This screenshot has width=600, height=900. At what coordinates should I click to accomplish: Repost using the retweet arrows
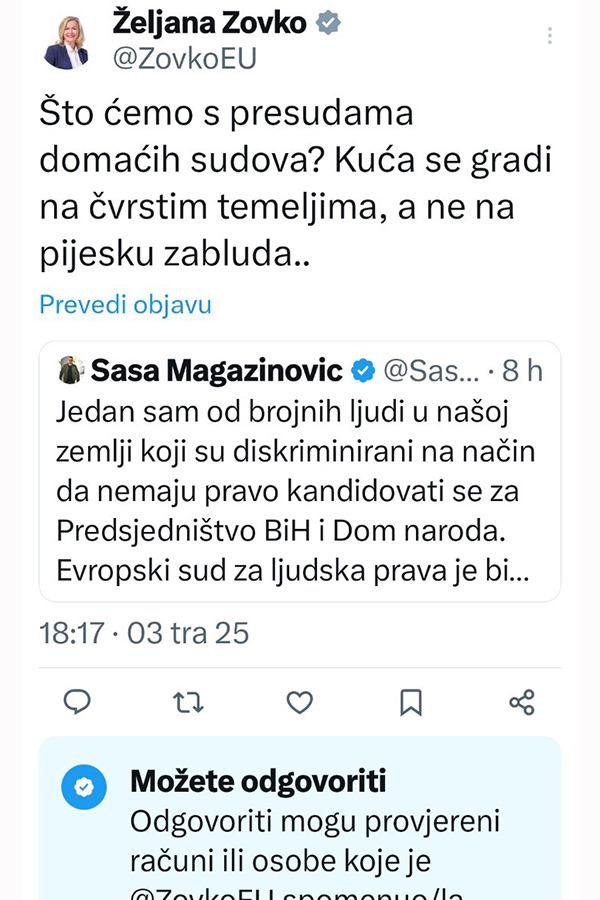pyautogui.click(x=188, y=703)
